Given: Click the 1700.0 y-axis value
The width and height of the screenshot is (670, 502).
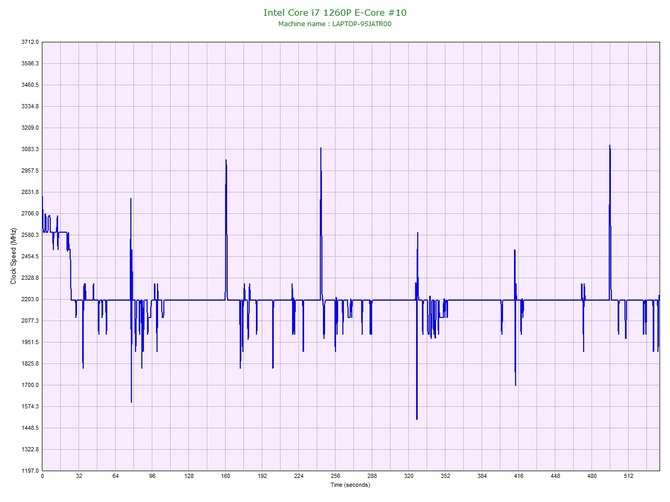Looking at the screenshot, I should point(30,385).
